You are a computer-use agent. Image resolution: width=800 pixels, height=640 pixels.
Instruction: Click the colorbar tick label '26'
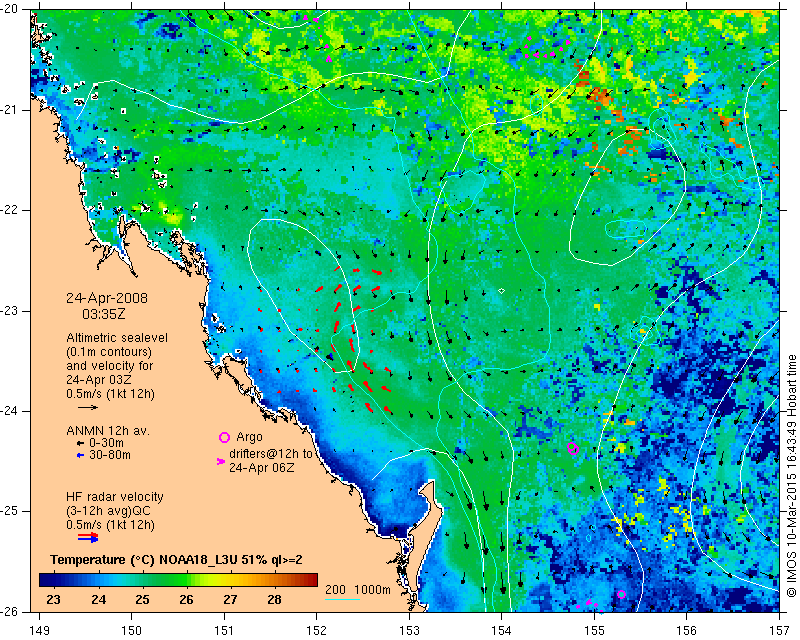coord(186,599)
